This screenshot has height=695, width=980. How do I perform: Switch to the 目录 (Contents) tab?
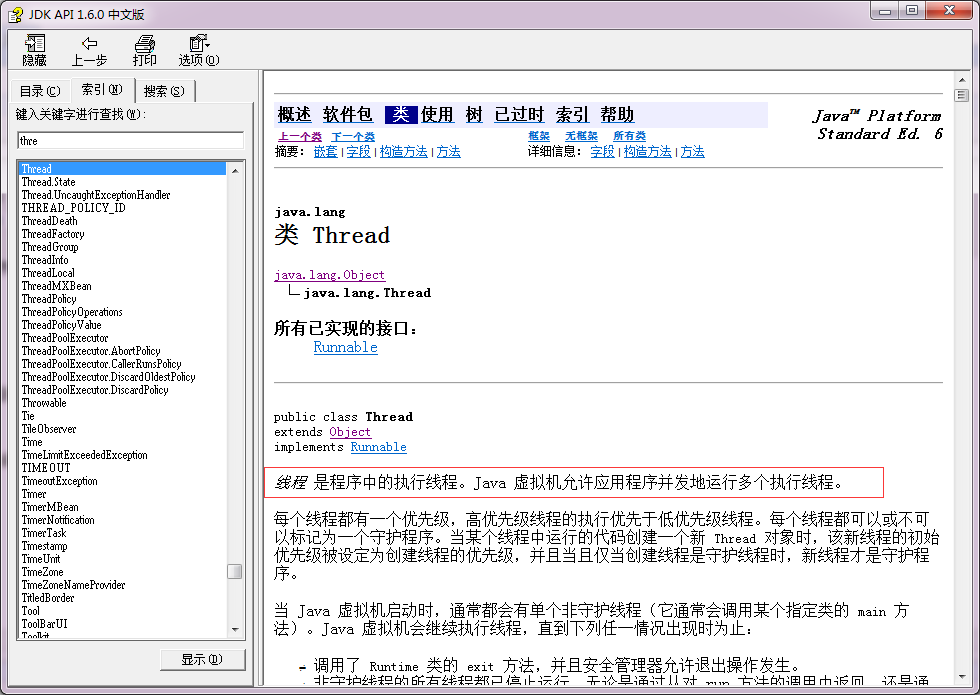click(x=40, y=91)
